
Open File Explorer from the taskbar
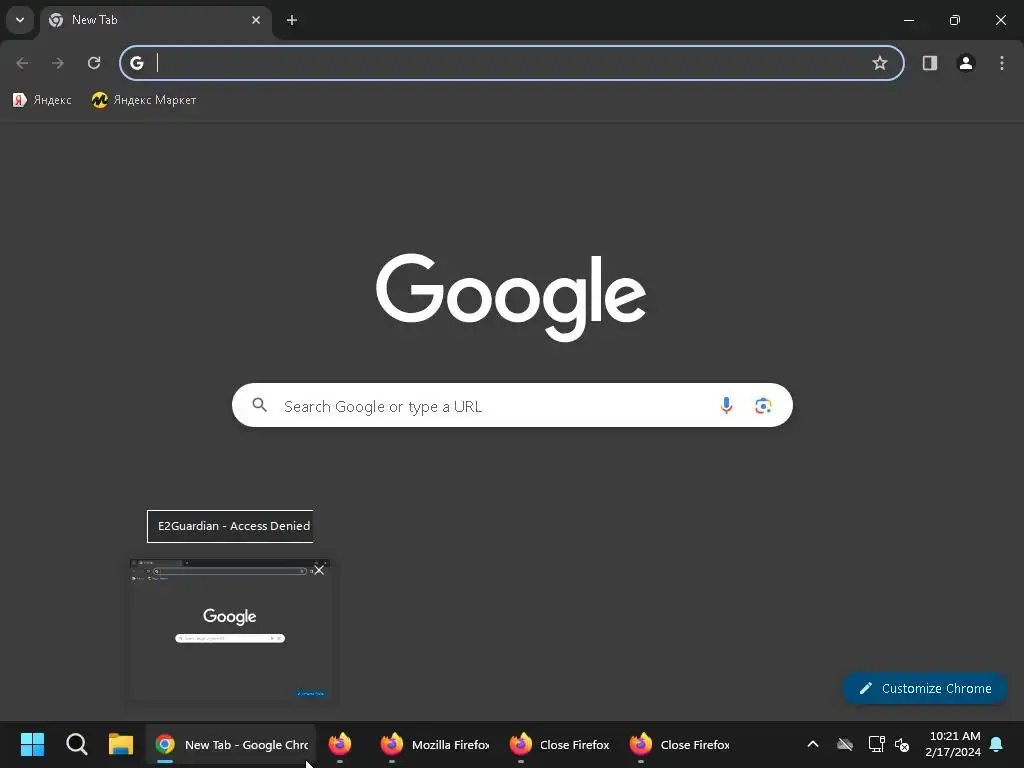(121, 744)
